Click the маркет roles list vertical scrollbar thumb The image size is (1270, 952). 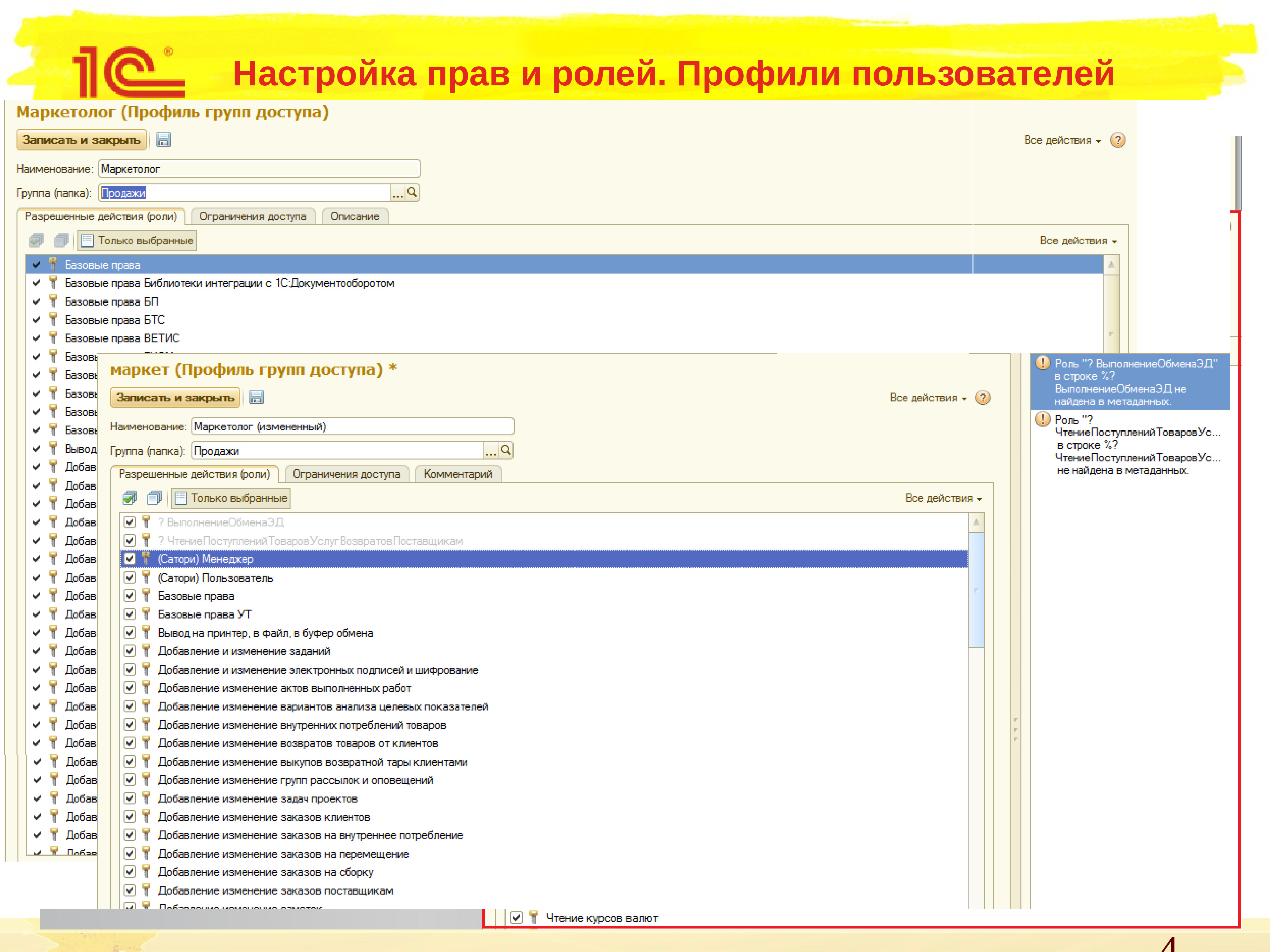[x=976, y=591]
